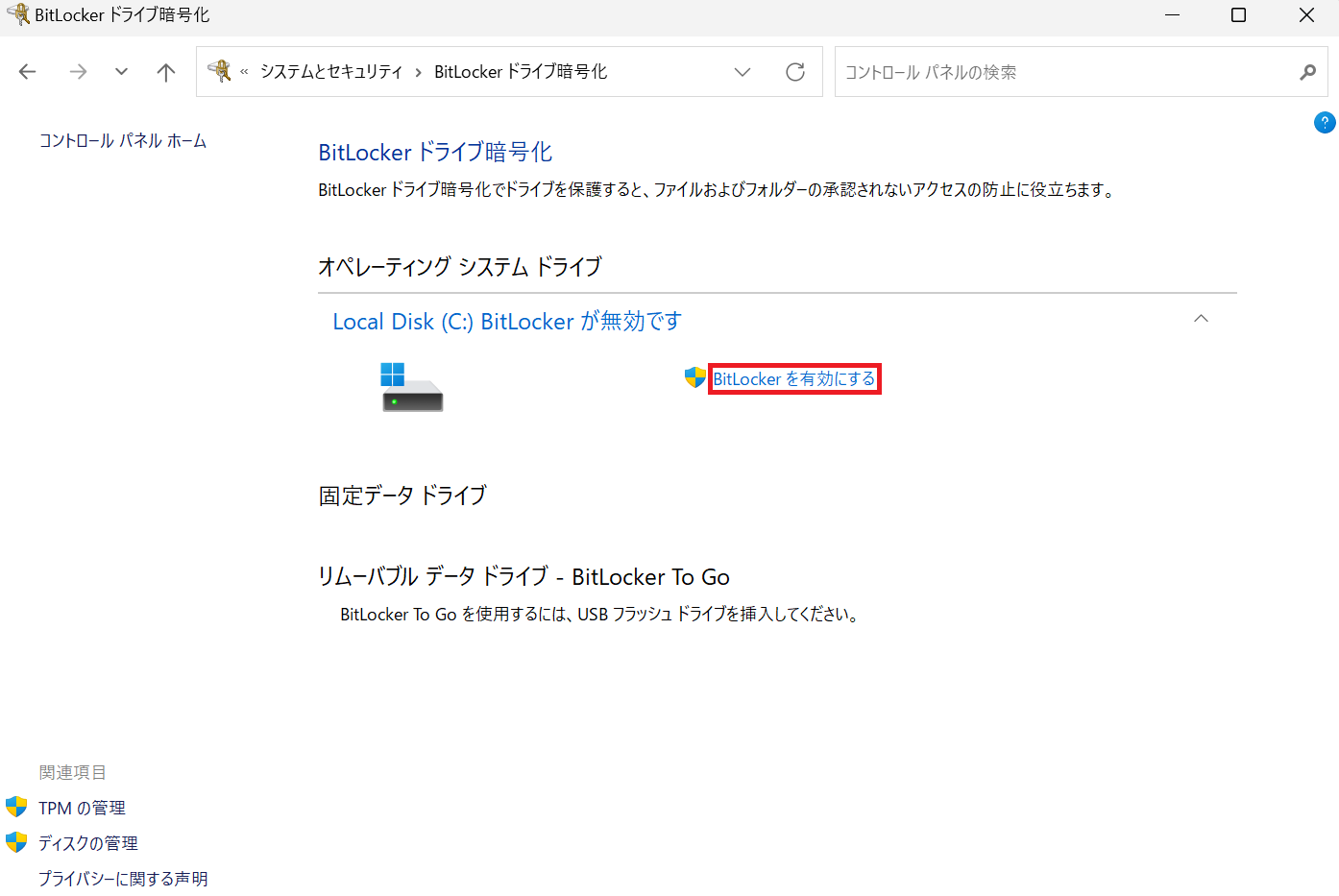Close the BitLocker window
Viewport: 1339px width, 896px height.
pos(1306,15)
